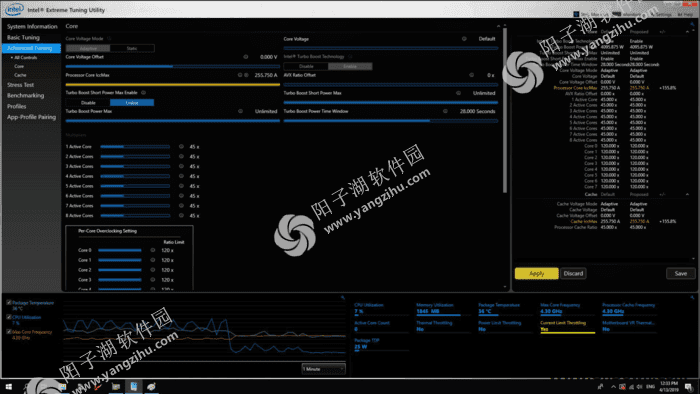
Task: Open info icon for 4 Active Cores
Action: coord(181,176)
